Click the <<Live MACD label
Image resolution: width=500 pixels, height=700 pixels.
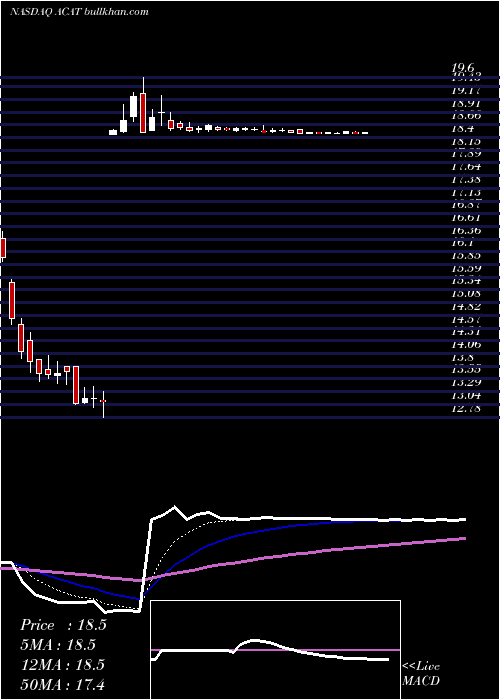click(x=421, y=674)
